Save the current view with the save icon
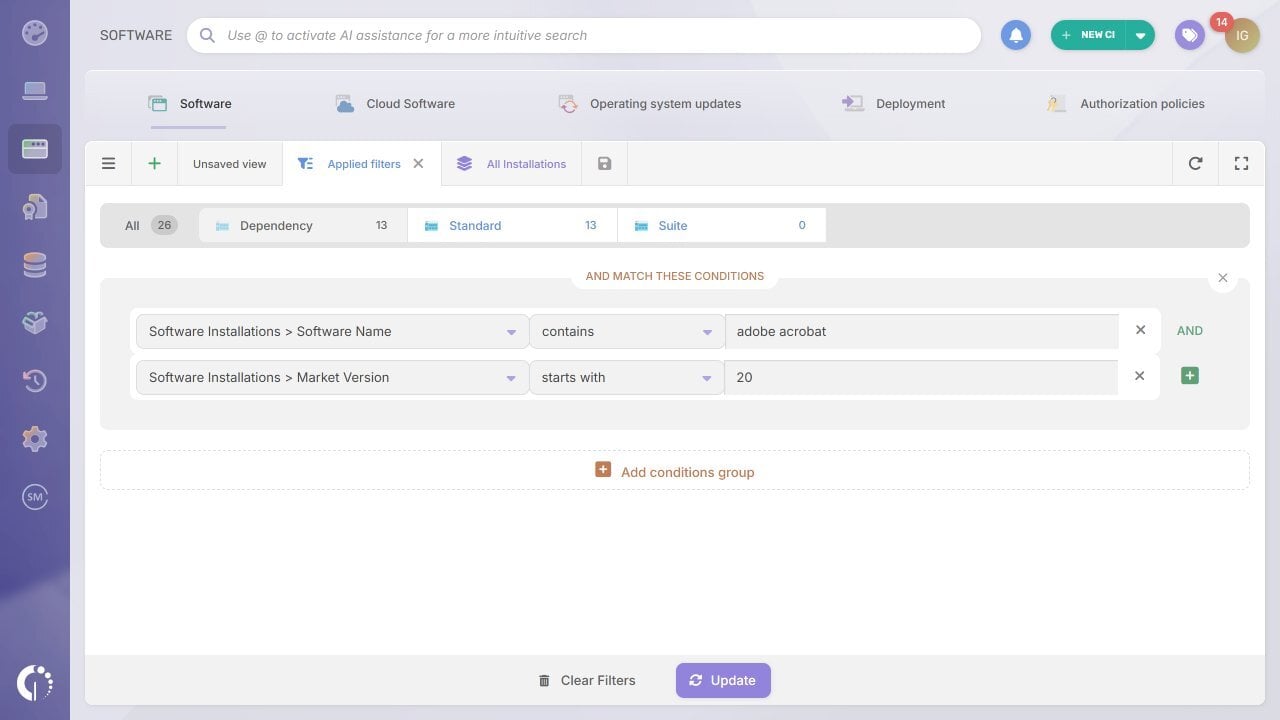This screenshot has height=720, width=1280. tap(604, 163)
